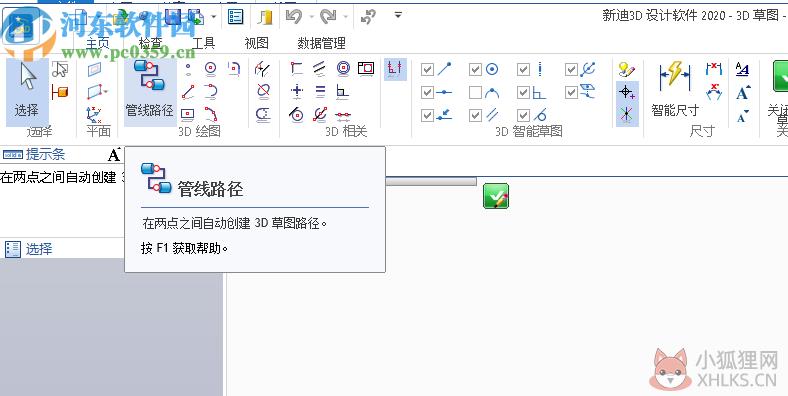Open the 检查 ribbon tab
Viewport: 788px width, 396px height.
(x=151, y=43)
